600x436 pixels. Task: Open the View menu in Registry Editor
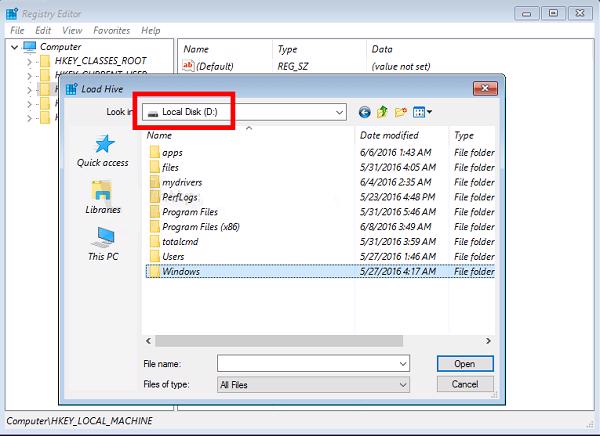click(x=72, y=31)
